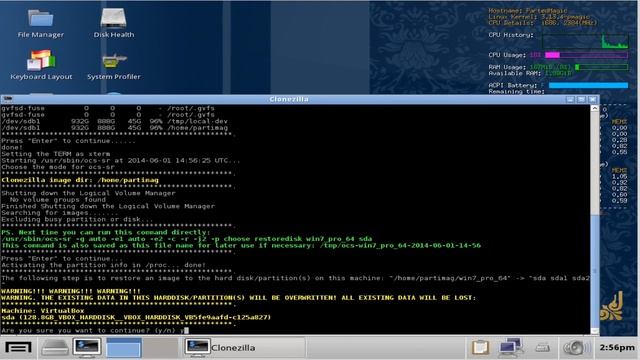
Task: Click the 'PS. Next time you can run this command directly' line
Action: tap(105, 232)
